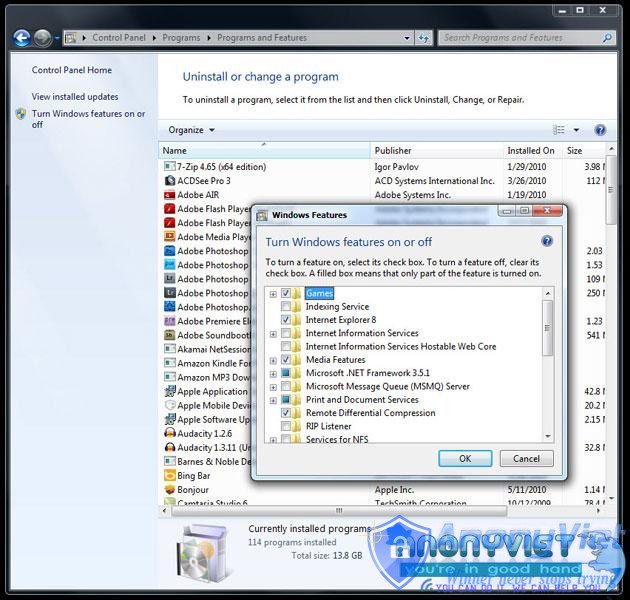Image resolution: width=630 pixels, height=600 pixels.
Task: Click the 7-Zip program icon
Action: click(x=170, y=166)
